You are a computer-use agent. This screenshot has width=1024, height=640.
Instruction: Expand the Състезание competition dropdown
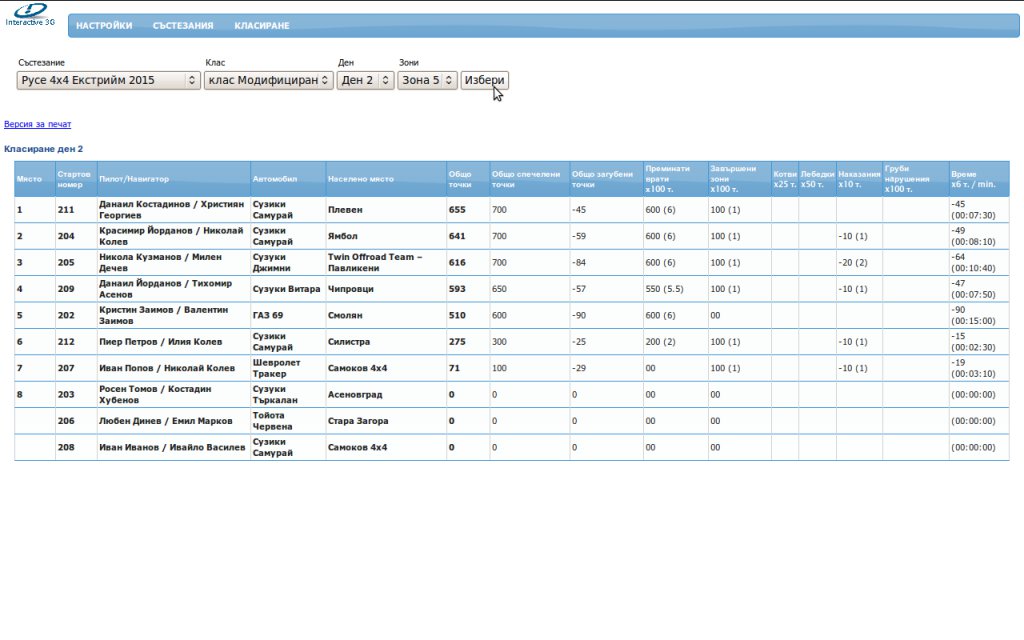click(109, 80)
